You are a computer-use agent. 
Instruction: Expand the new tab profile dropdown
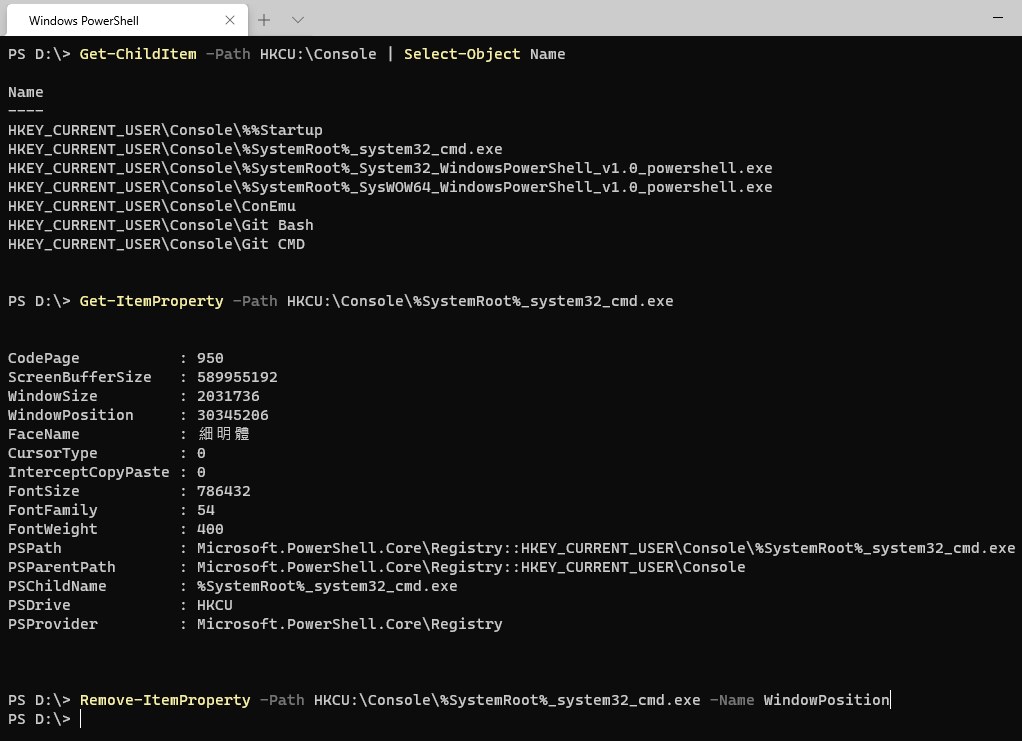298,20
